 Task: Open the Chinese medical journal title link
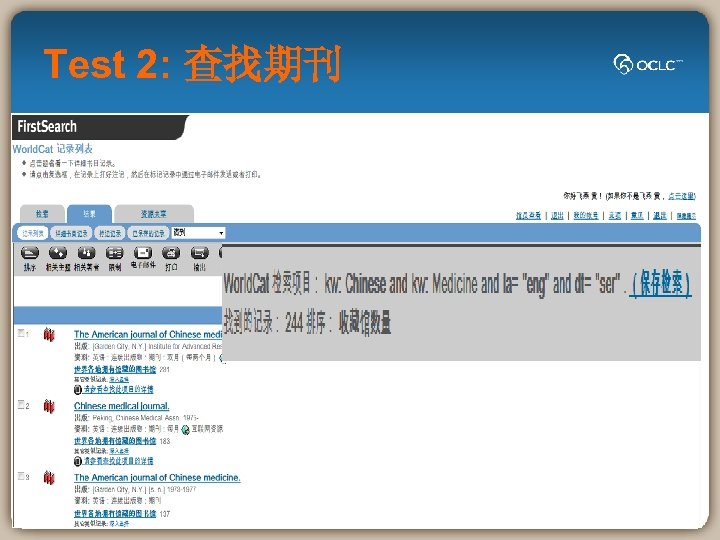pyautogui.click(x=122, y=406)
